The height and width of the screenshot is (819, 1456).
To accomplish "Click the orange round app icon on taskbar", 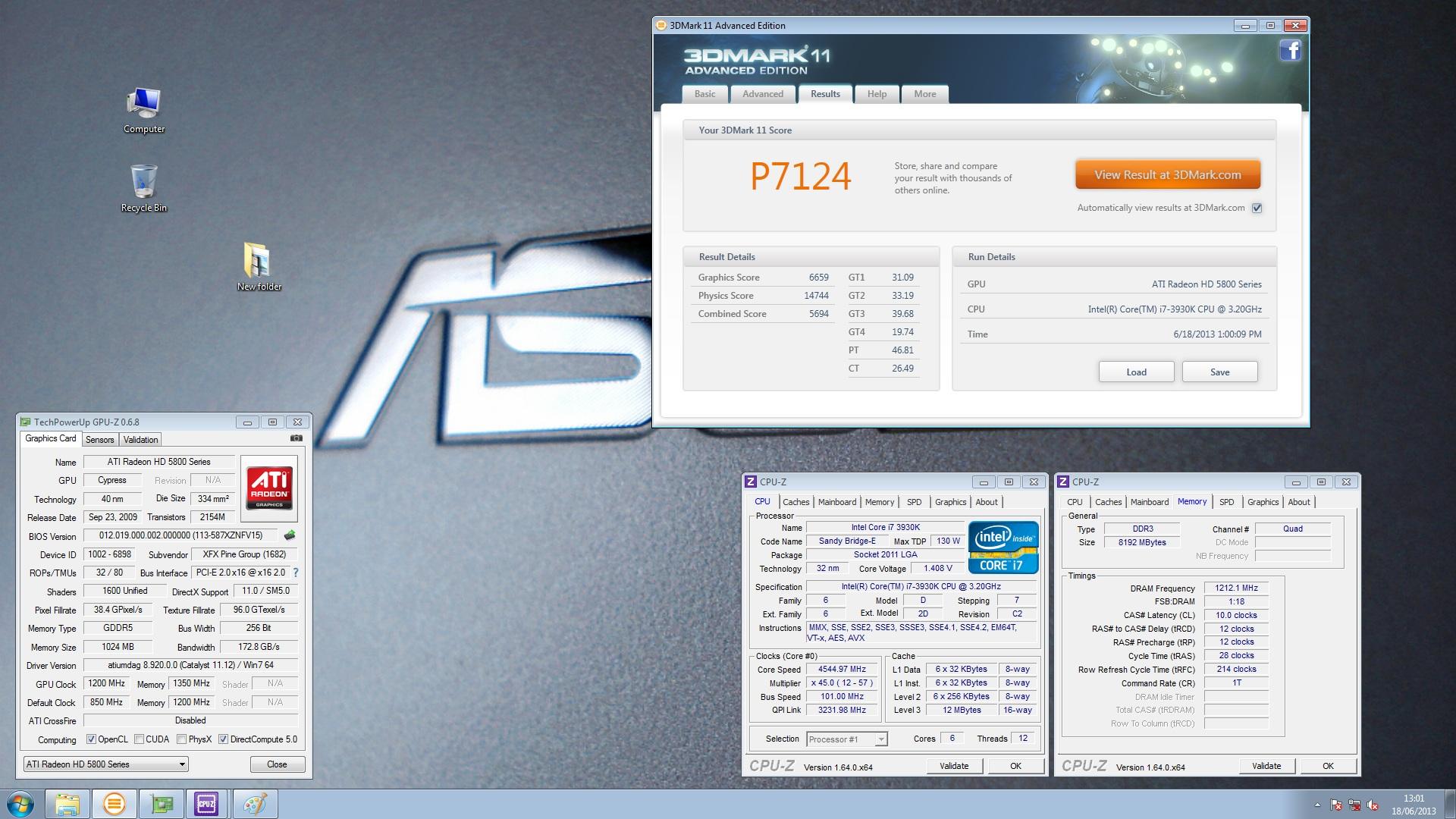I will point(114,804).
